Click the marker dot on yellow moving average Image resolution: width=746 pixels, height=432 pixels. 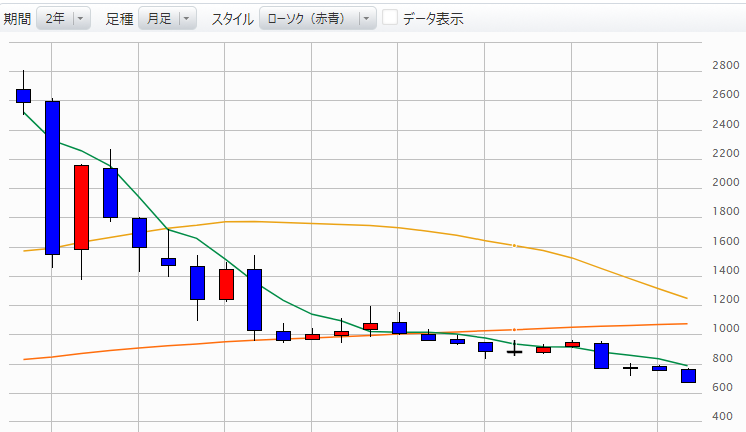coord(514,245)
